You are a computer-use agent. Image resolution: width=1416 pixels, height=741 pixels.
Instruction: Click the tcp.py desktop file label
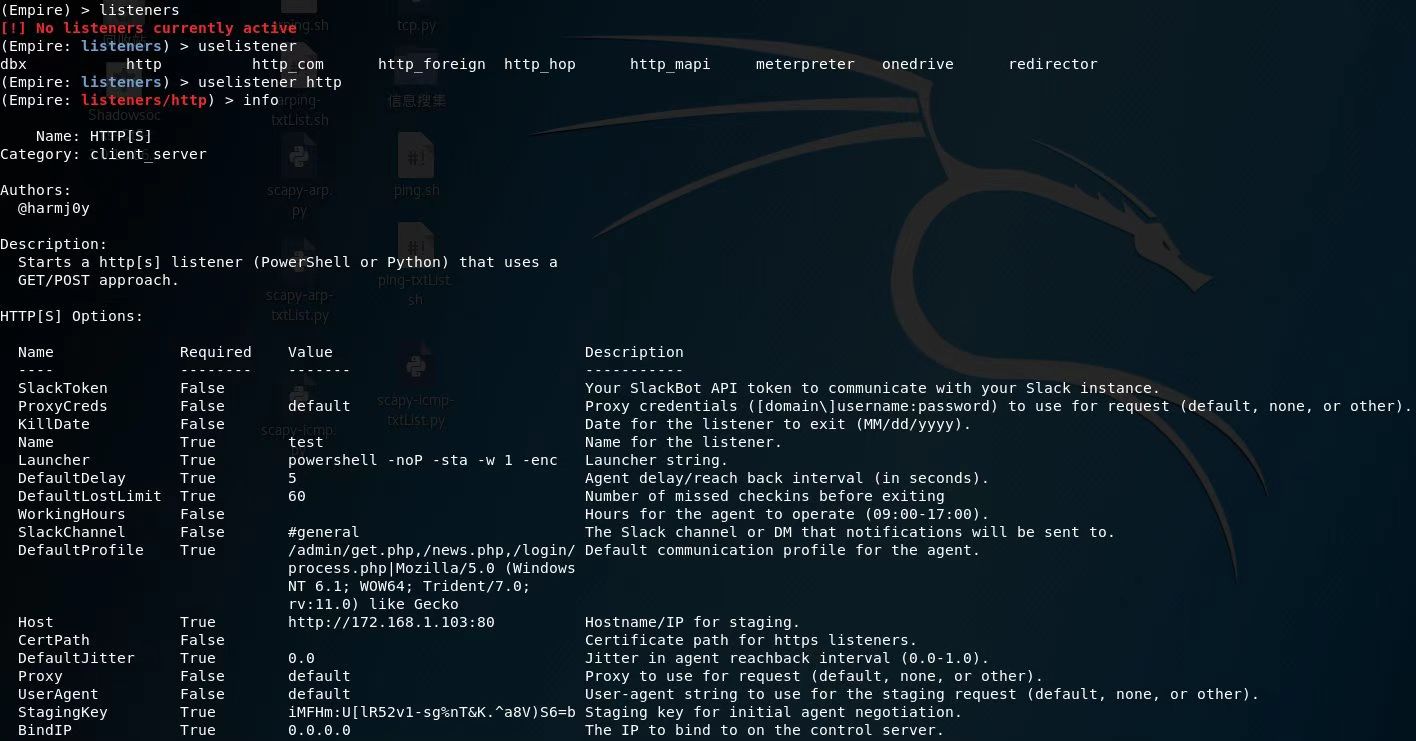tap(416, 24)
